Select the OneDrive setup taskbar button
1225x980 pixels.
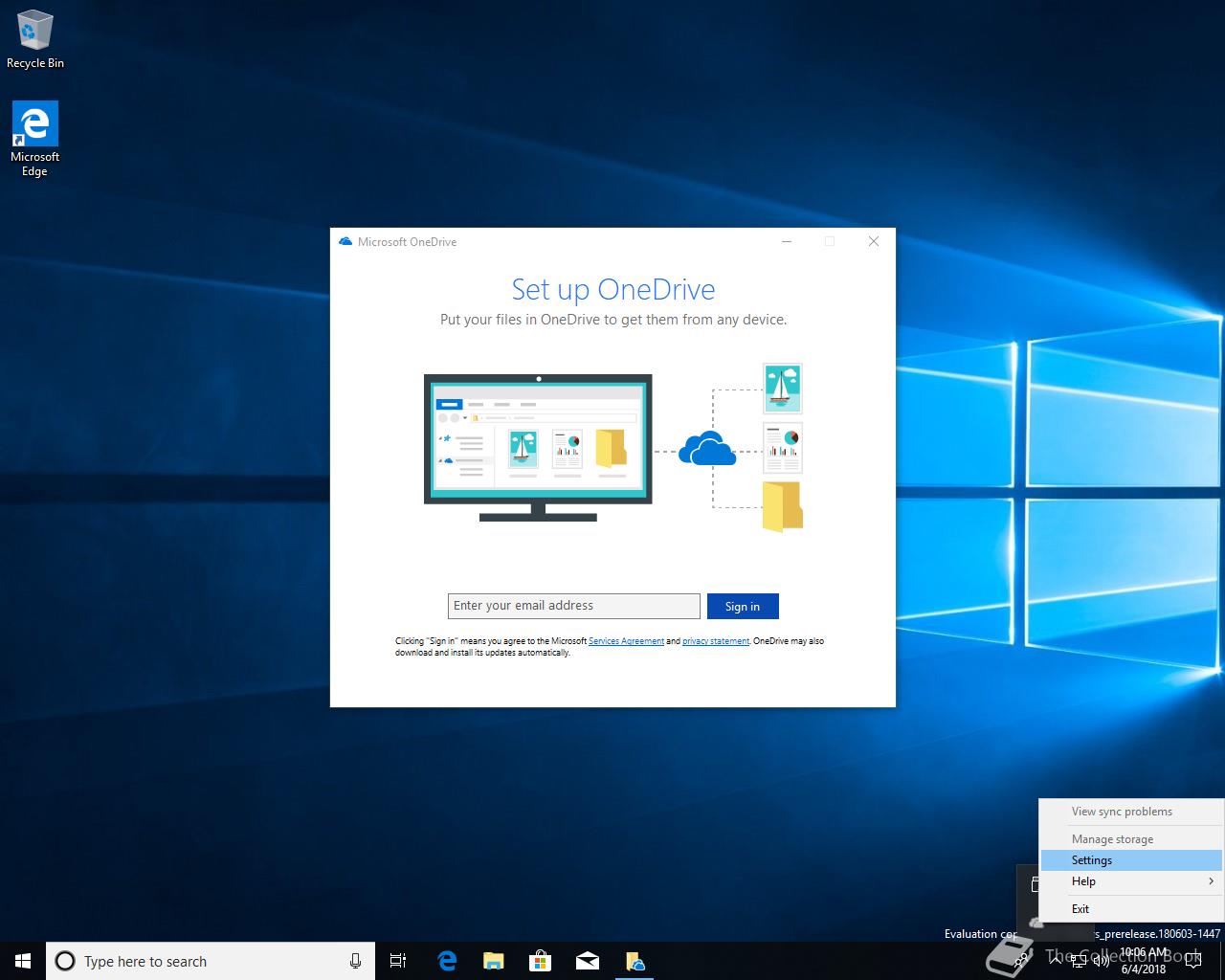click(x=635, y=961)
